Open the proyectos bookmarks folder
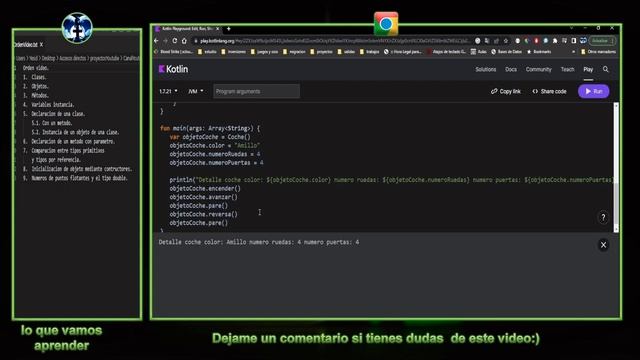 point(321,52)
